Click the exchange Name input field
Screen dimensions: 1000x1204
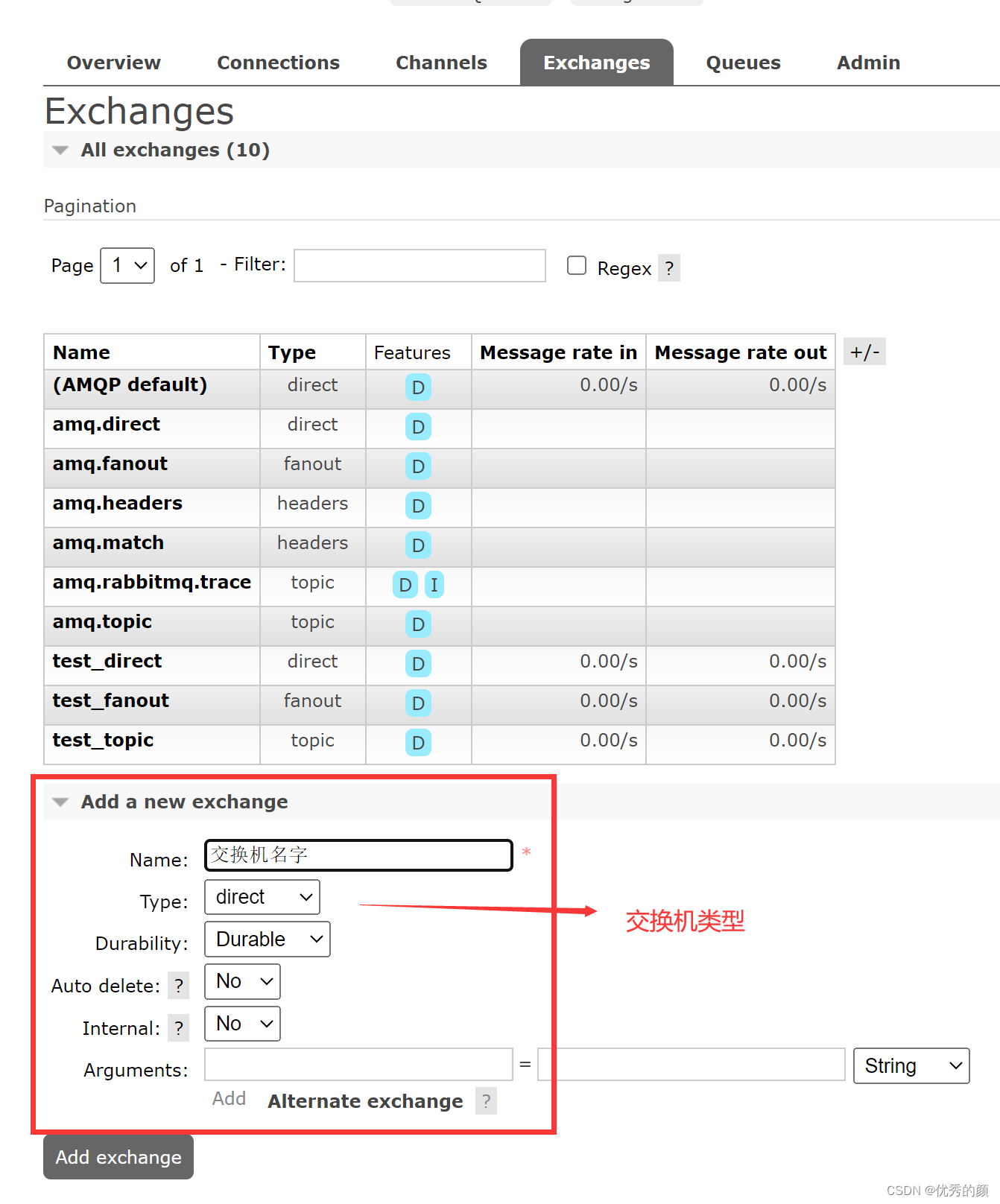coord(358,855)
